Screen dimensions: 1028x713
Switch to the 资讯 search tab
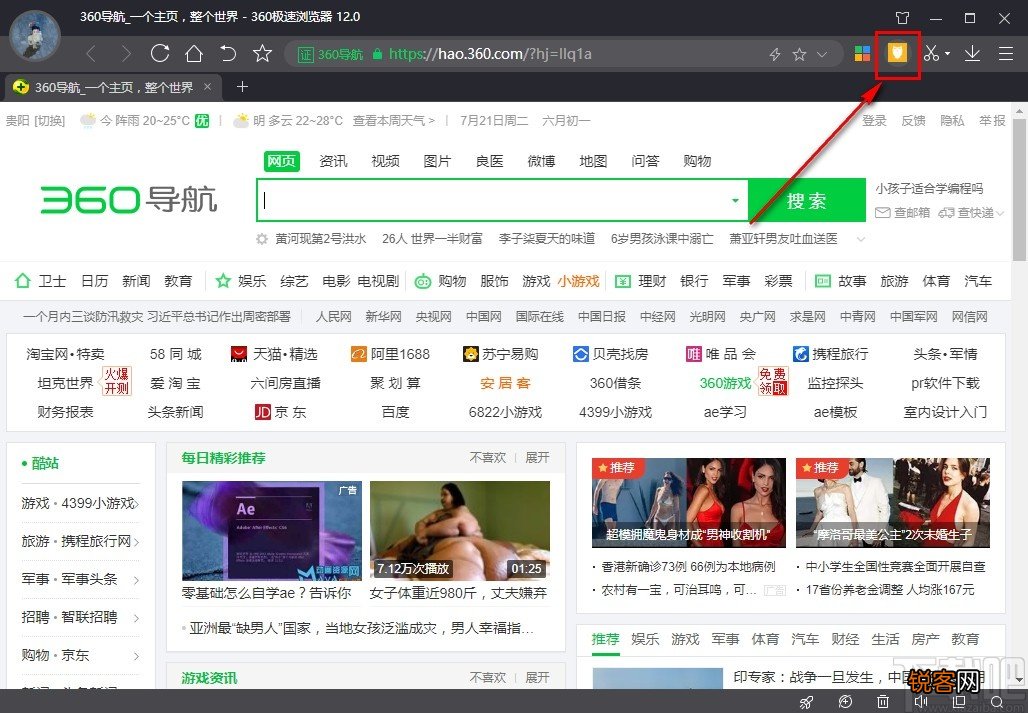(333, 162)
